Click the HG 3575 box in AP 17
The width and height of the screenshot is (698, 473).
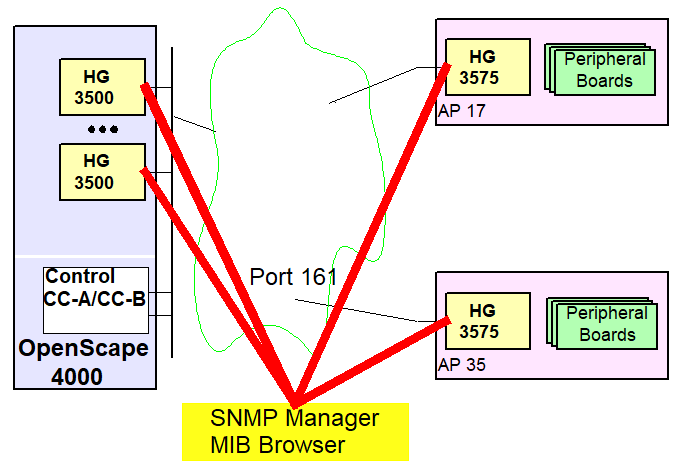click(x=488, y=67)
